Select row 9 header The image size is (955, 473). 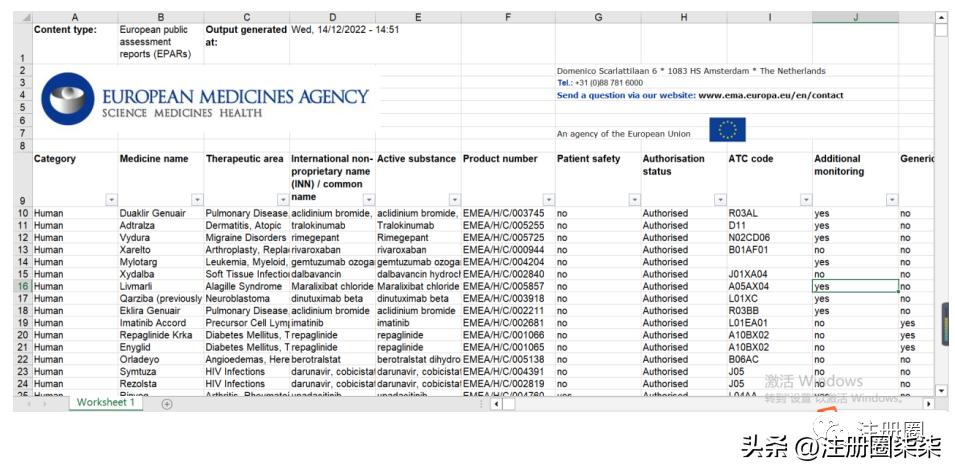pos(23,180)
